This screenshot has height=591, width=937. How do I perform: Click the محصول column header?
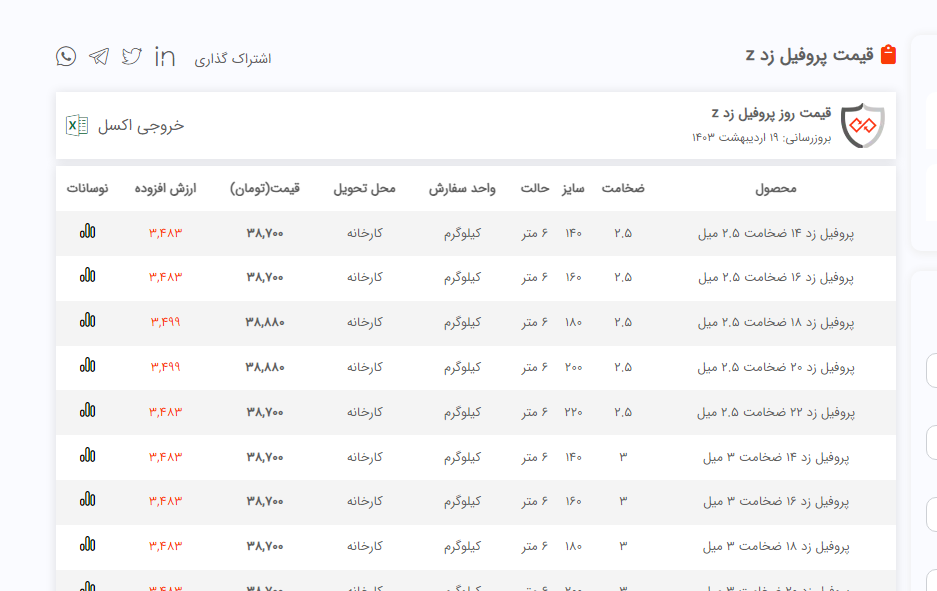[x=776, y=188]
